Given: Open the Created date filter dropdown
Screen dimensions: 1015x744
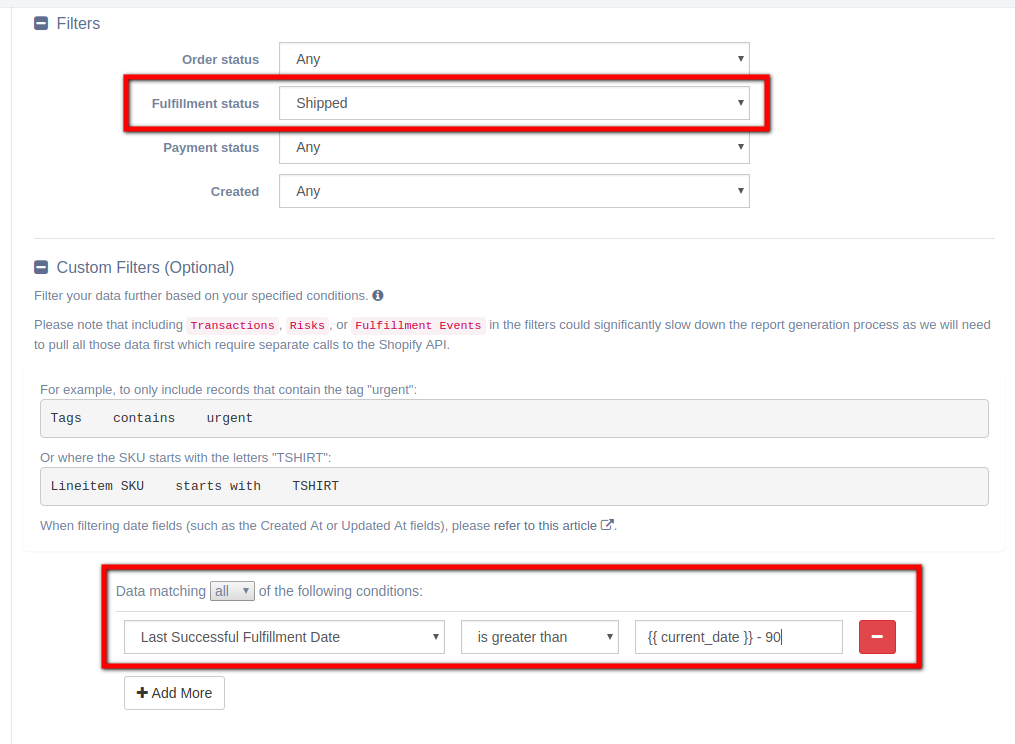Looking at the screenshot, I should click(515, 191).
